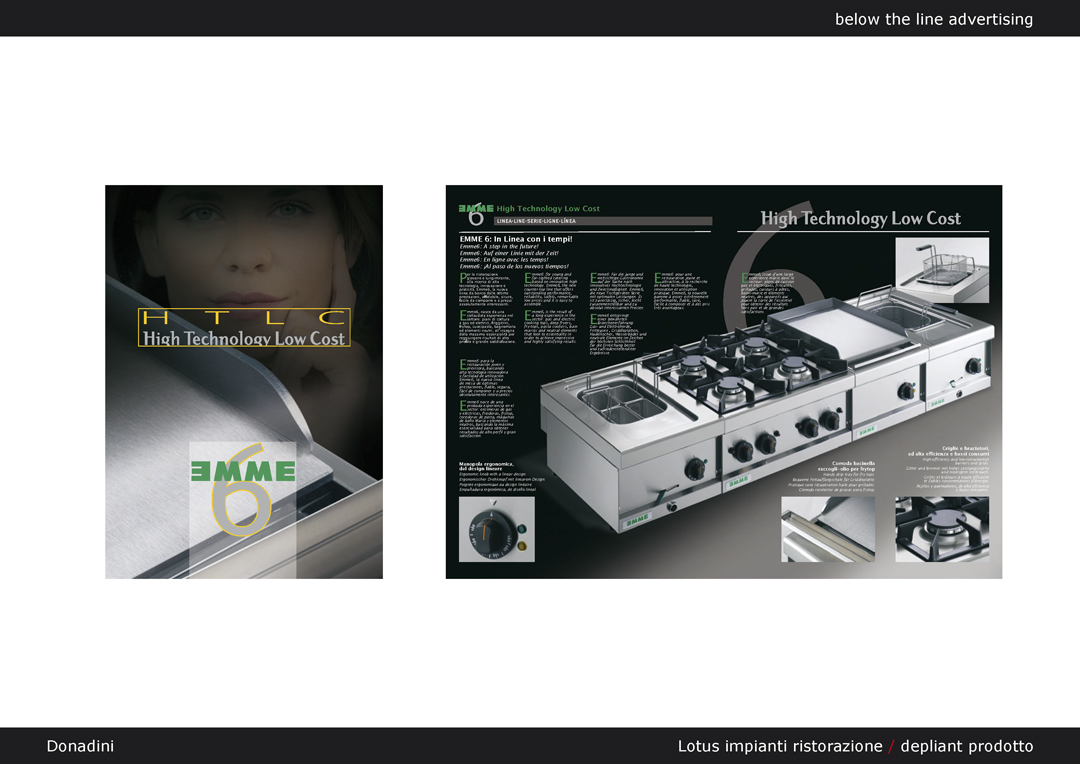This screenshot has height=764, width=1080.
Task: Click the "depliant prodotto" footer text
Action: 966,746
